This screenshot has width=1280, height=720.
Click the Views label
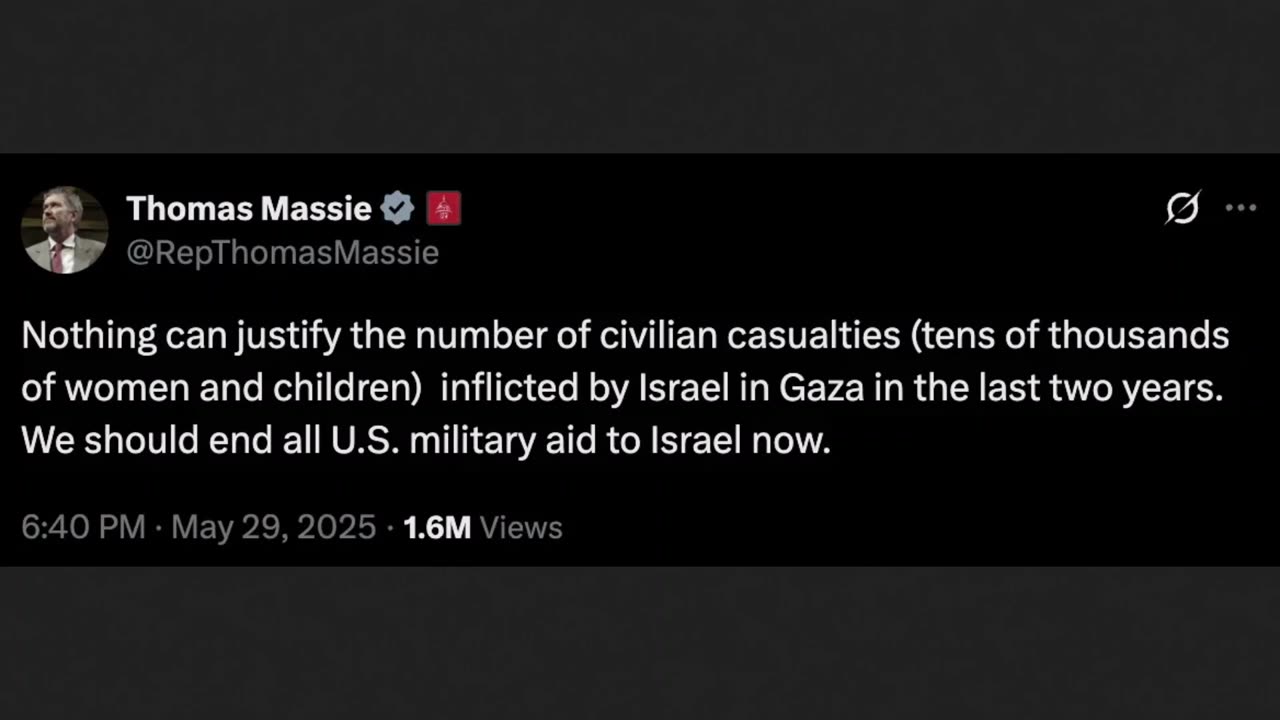click(x=521, y=527)
